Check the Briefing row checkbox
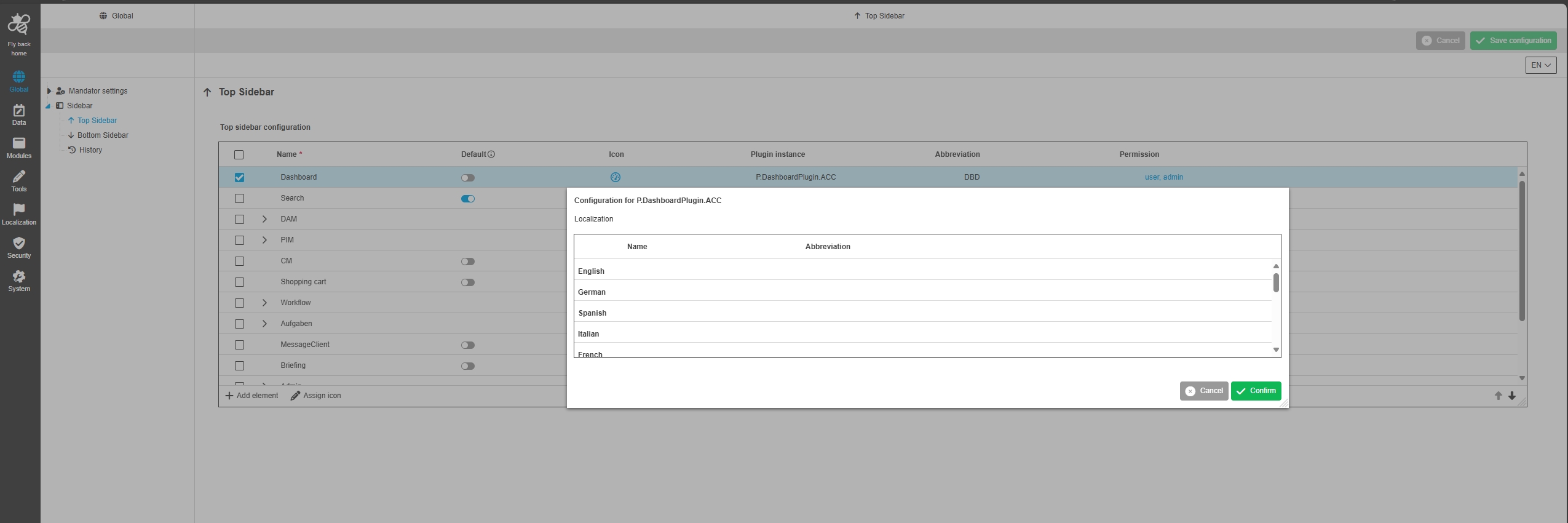This screenshot has height=523, width=1568. pyautogui.click(x=239, y=366)
